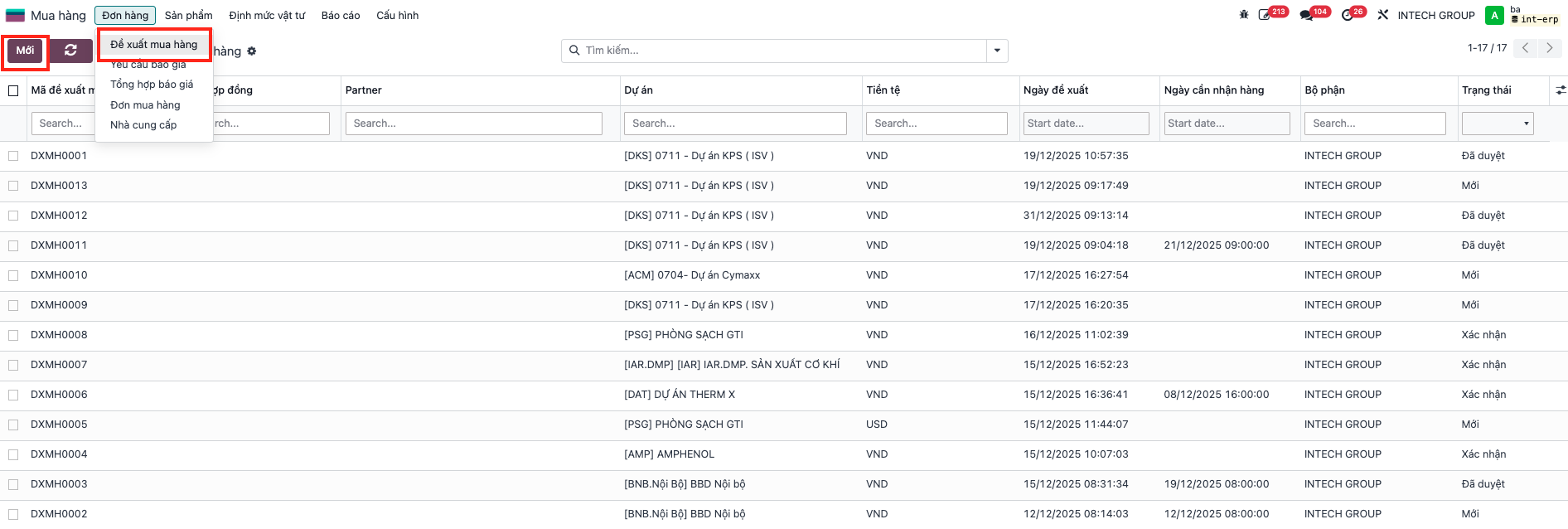Select Đơn mua hàng menu entry
Image resolution: width=1568 pixels, height=529 pixels.
145,105
